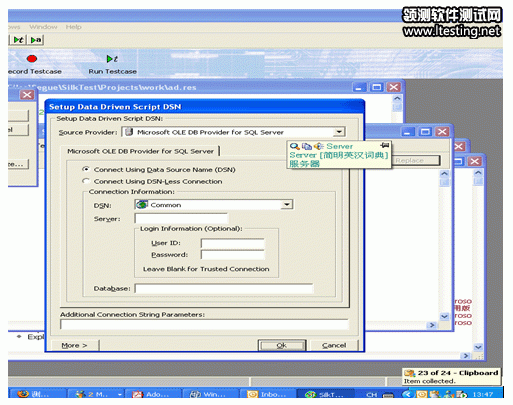Click the Inbo... taskbar button
Viewport: 513px width, 405px height.
pyautogui.click(x=267, y=394)
